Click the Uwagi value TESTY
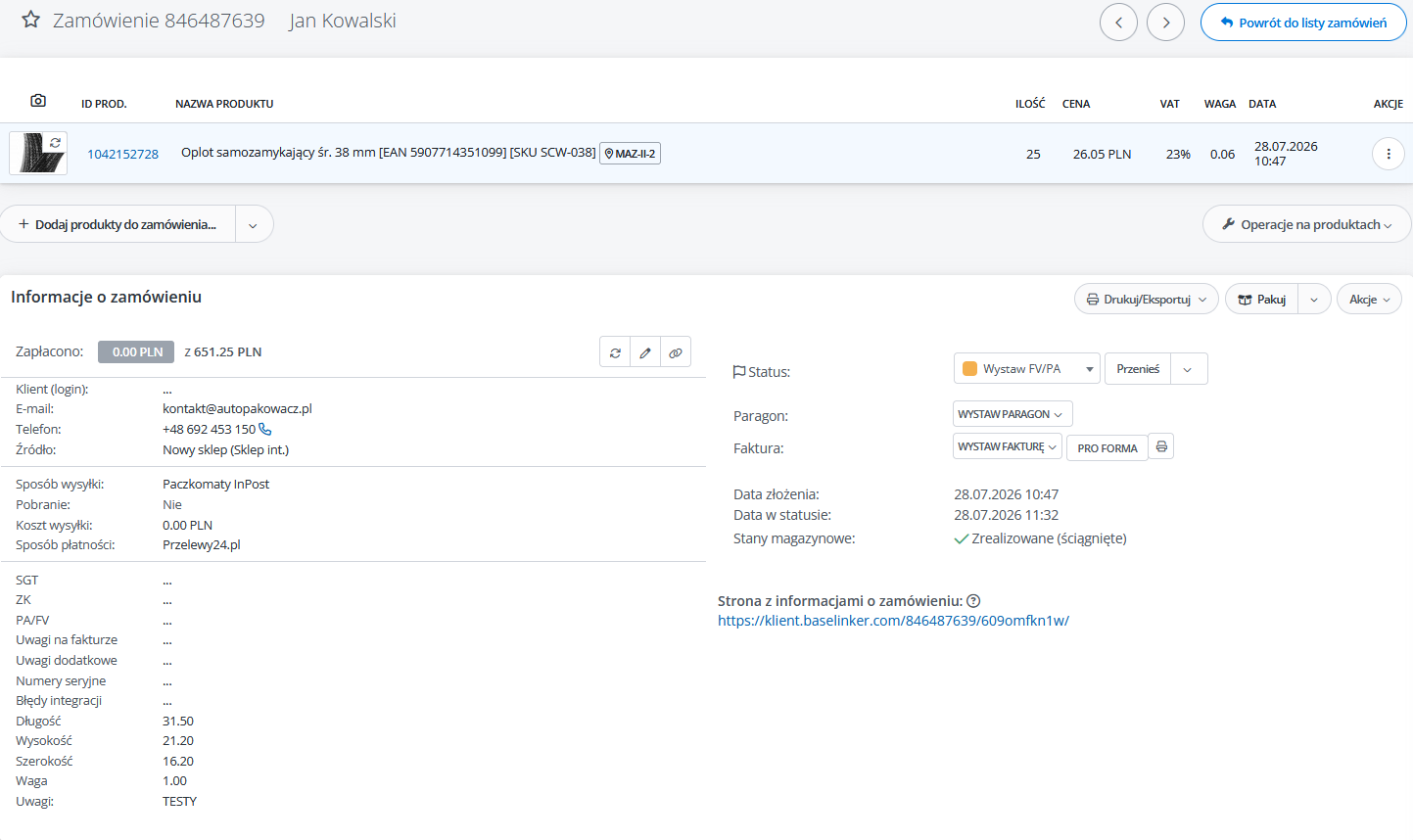Image resolution: width=1413 pixels, height=840 pixels. (179, 802)
